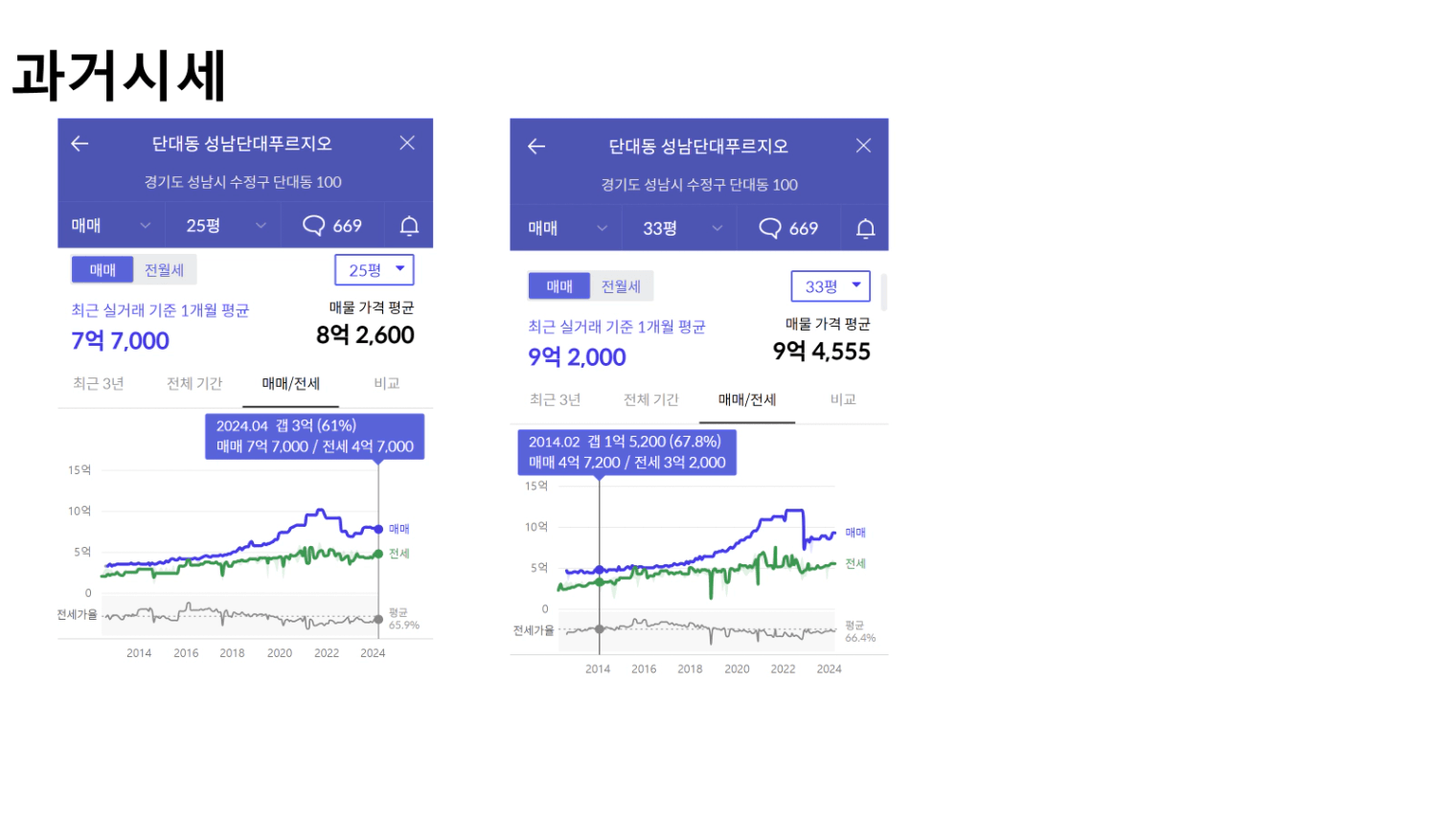Select 비교 tab in right panel
The image size is (1456, 819).
[843, 399]
